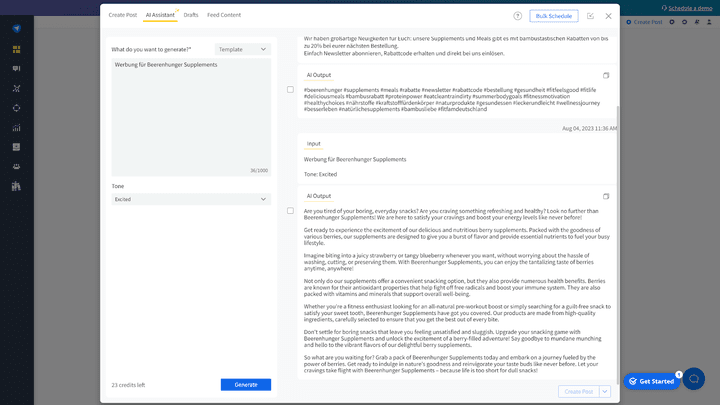This screenshot has height=405, width=720.
Task: Open the network connections icon in sidebar
Action: (x=17, y=88)
